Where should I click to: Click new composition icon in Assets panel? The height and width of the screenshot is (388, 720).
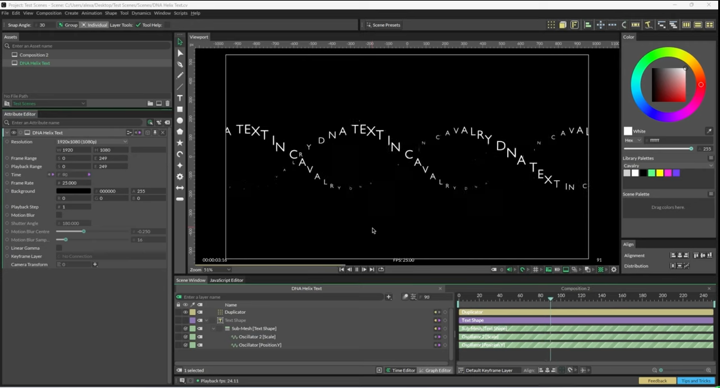point(159,103)
